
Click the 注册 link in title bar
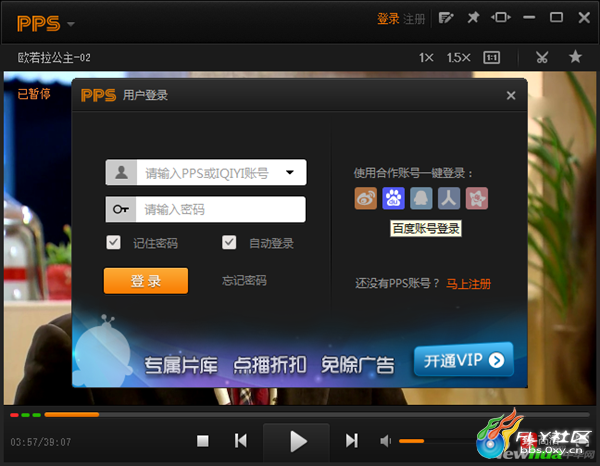(x=414, y=19)
